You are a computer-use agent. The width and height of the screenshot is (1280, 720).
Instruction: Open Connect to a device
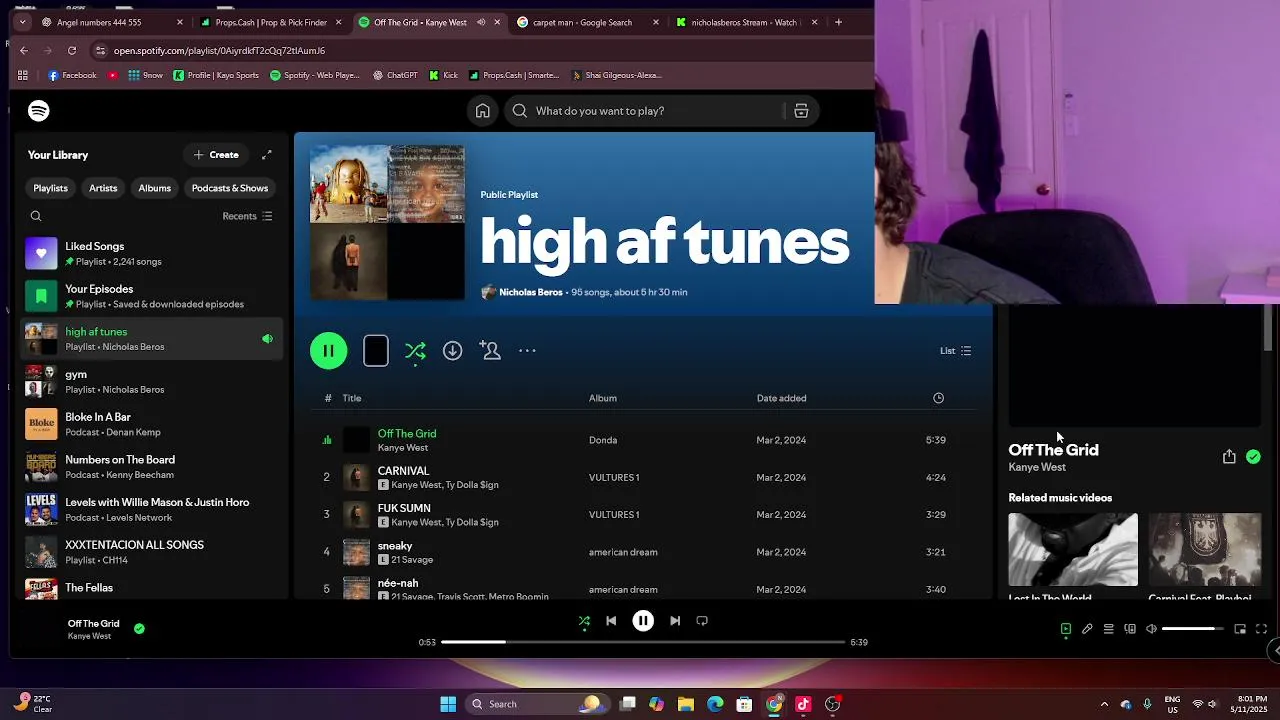click(x=1130, y=629)
